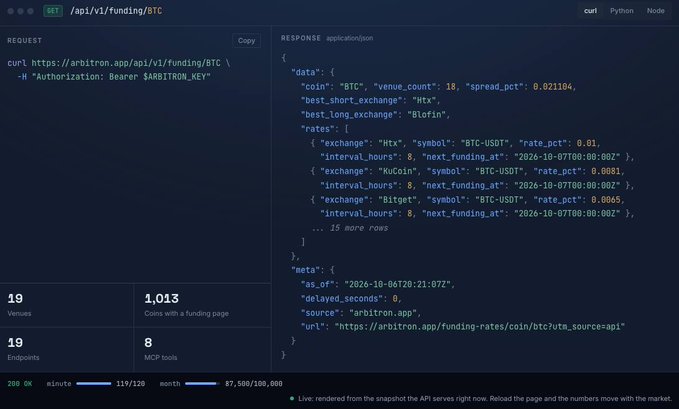This screenshot has height=409, width=679.
Task: Select the /api/v1/funding/BTC endpoint path
Action: [116, 11]
